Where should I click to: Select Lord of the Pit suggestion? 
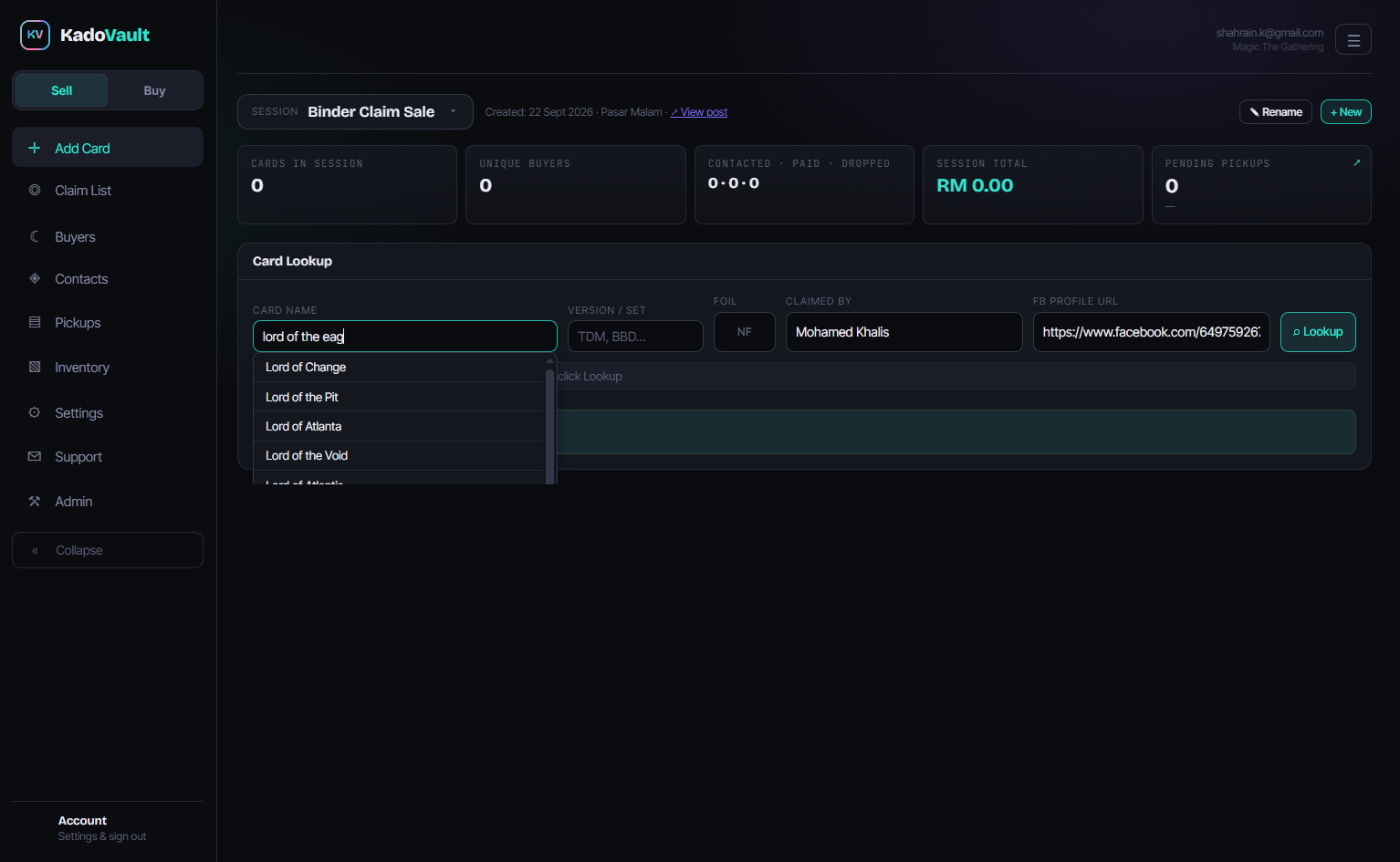399,397
